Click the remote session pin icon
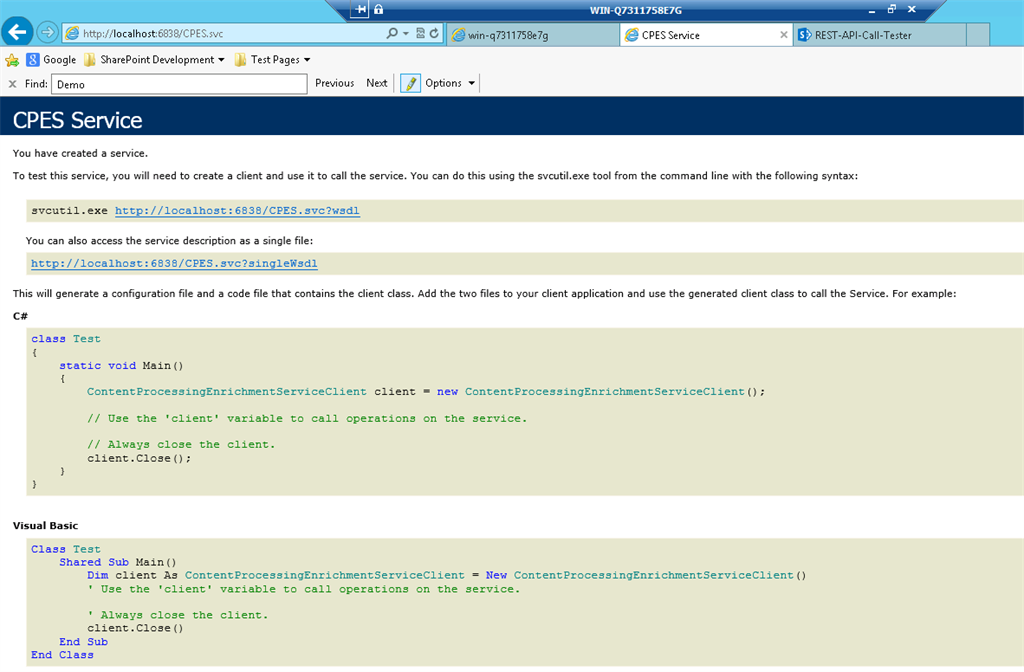Image resolution: width=1024 pixels, height=672 pixels. [x=360, y=9]
